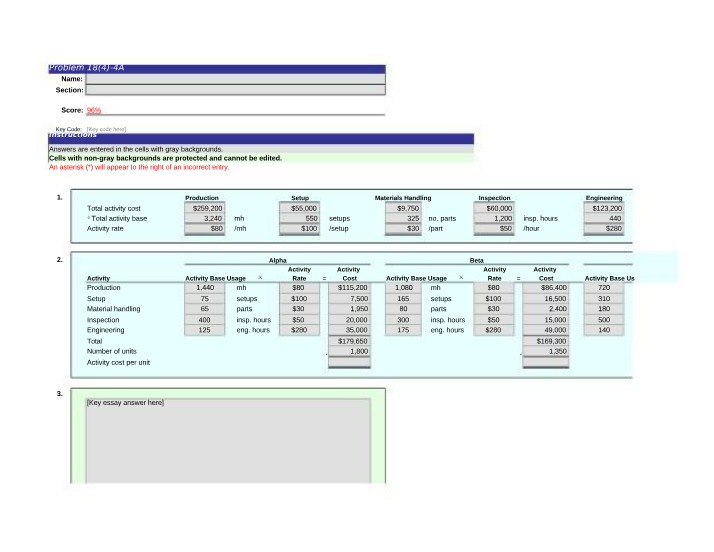Select Production total activity base 3,240
Image resolution: width=714 pixels, height=552 pixels.
[x=204, y=219]
